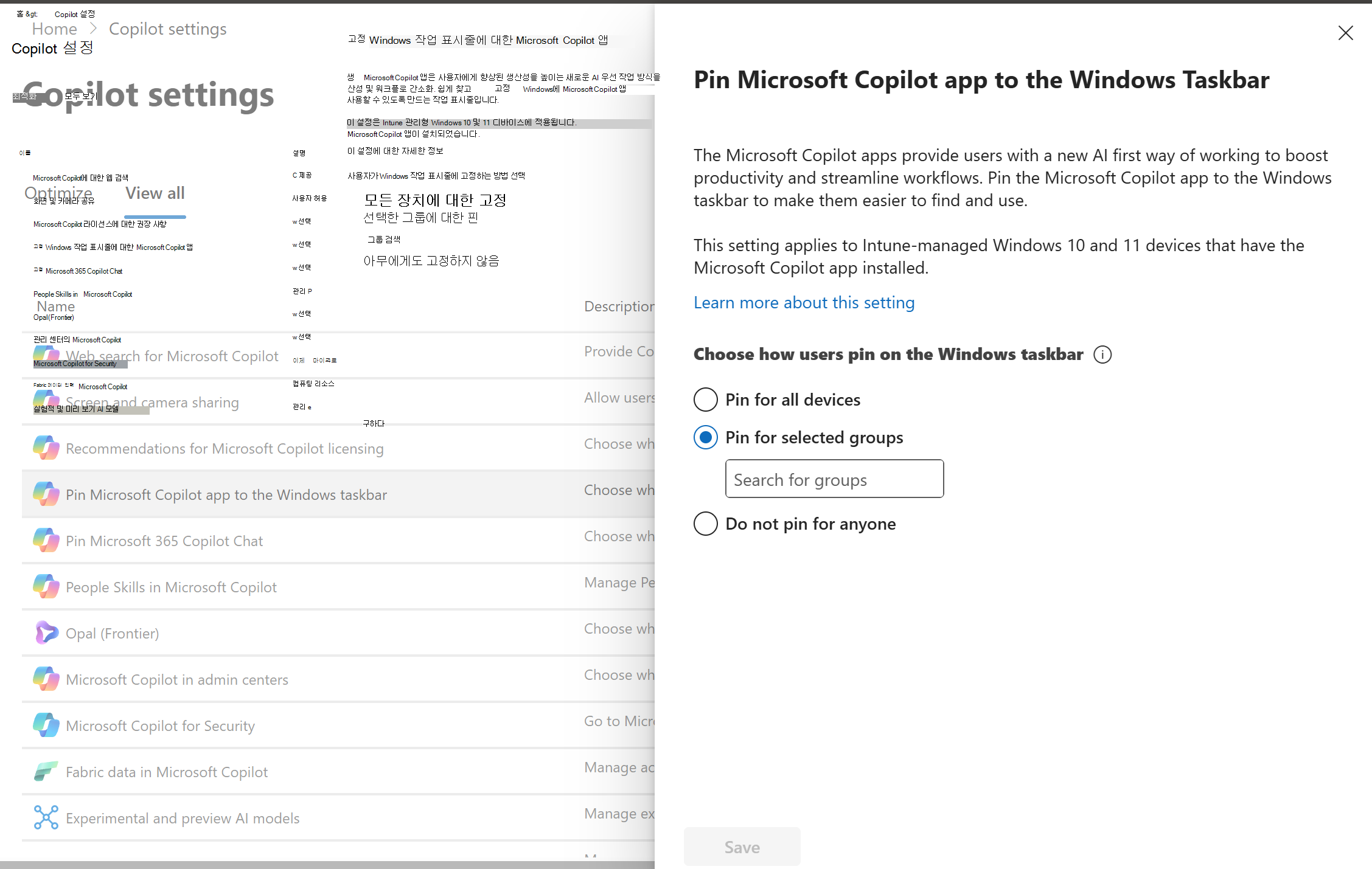Open Opal (Frontier) setting row

113,634
